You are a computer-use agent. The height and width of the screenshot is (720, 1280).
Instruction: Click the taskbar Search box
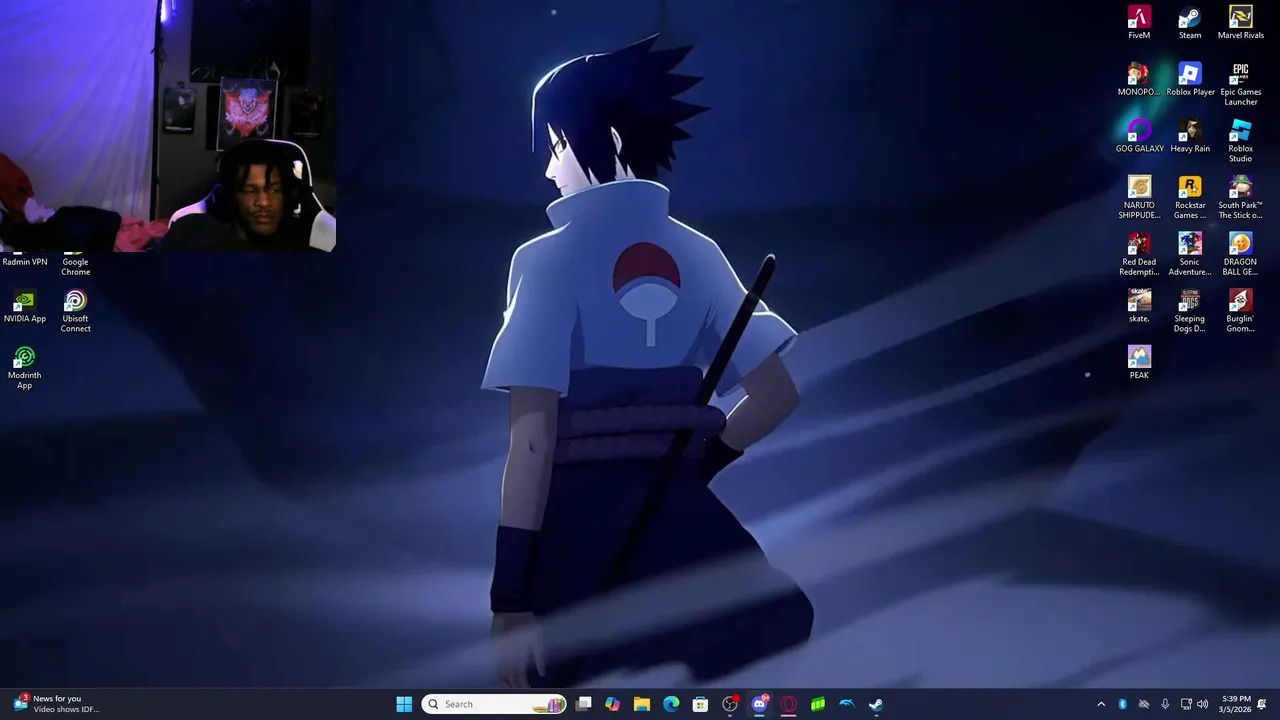pyautogui.click(x=494, y=704)
